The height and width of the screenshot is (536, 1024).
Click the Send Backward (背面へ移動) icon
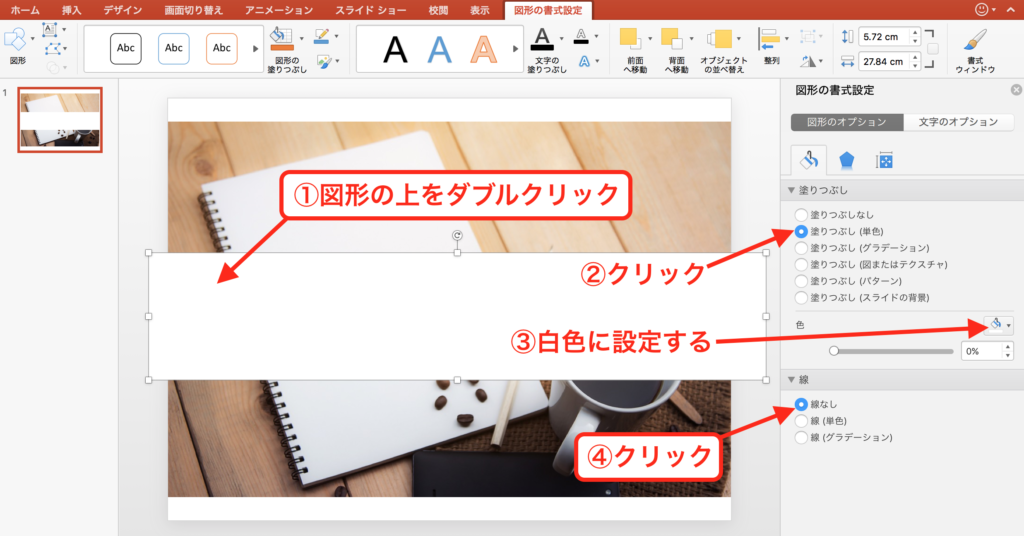(x=672, y=40)
